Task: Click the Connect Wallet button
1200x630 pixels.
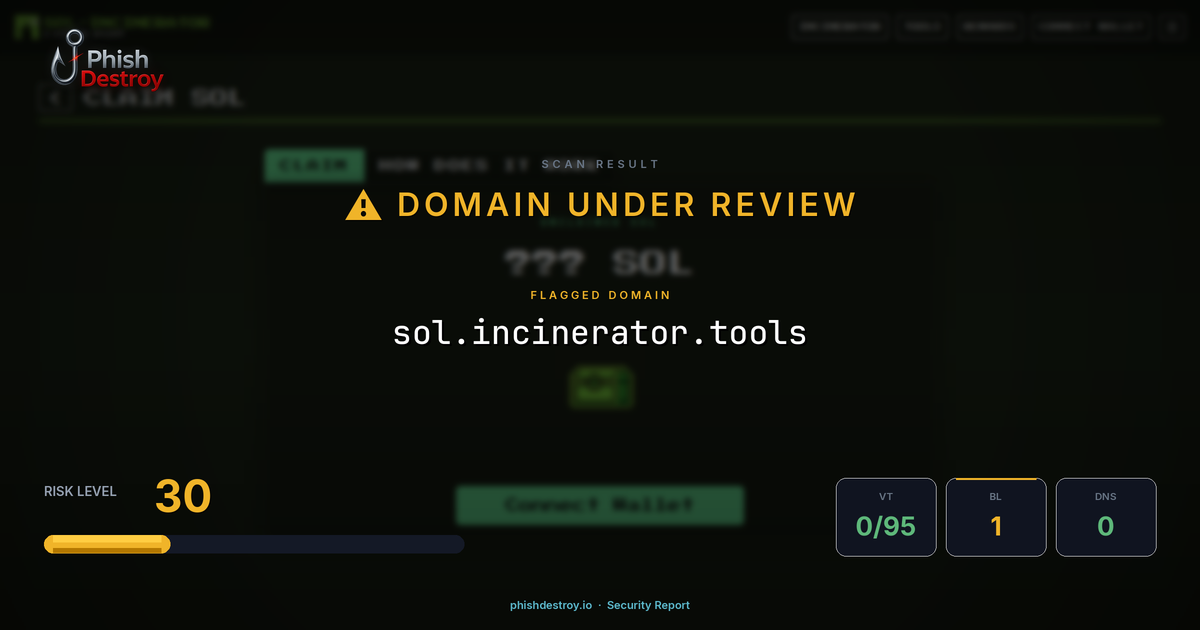Action: click(599, 505)
